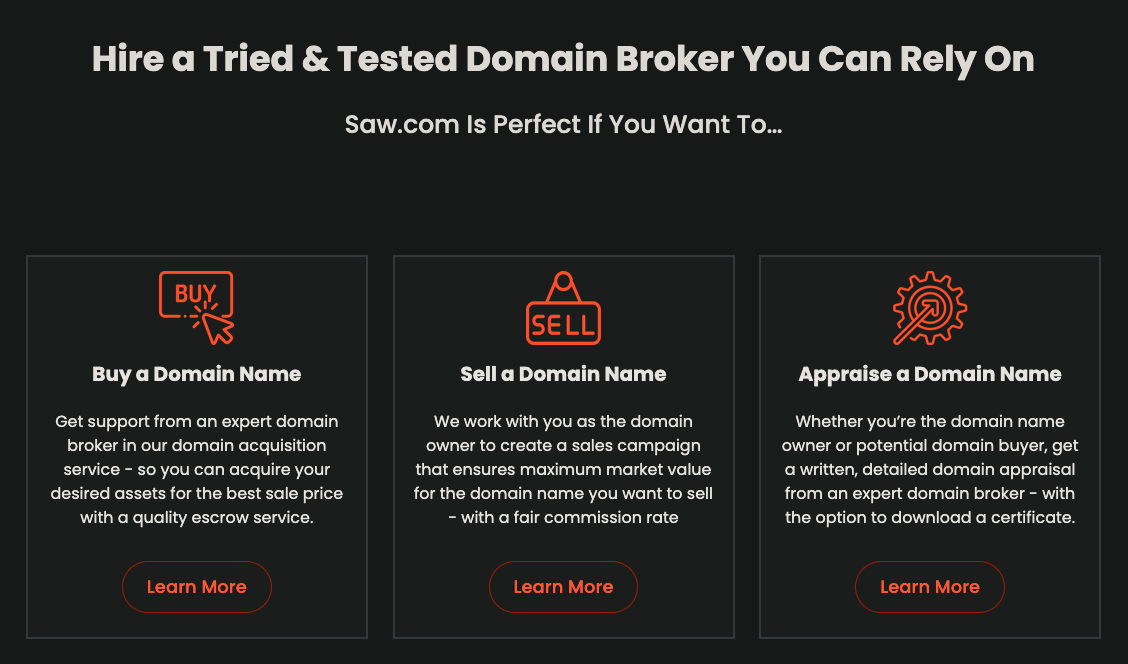Click 'Get support from an expert domain' text

click(196, 422)
